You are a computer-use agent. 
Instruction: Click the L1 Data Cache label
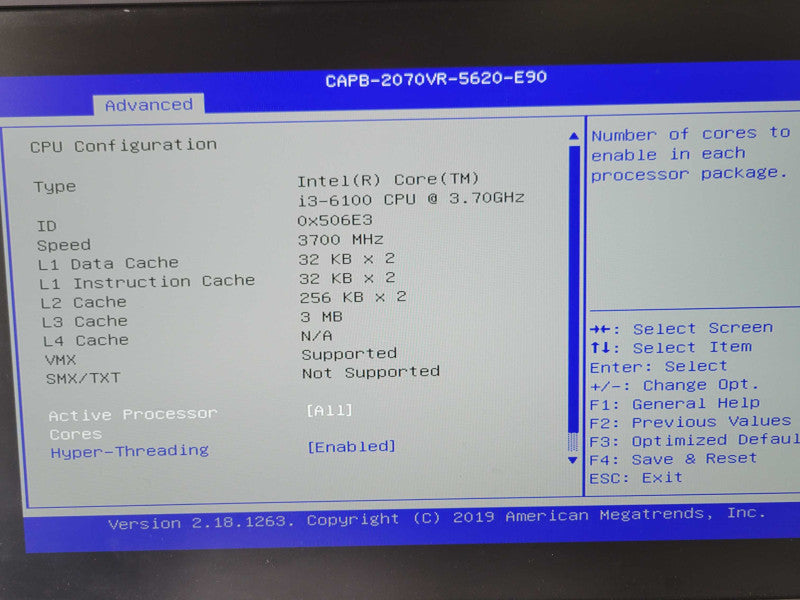pyautogui.click(x=108, y=264)
